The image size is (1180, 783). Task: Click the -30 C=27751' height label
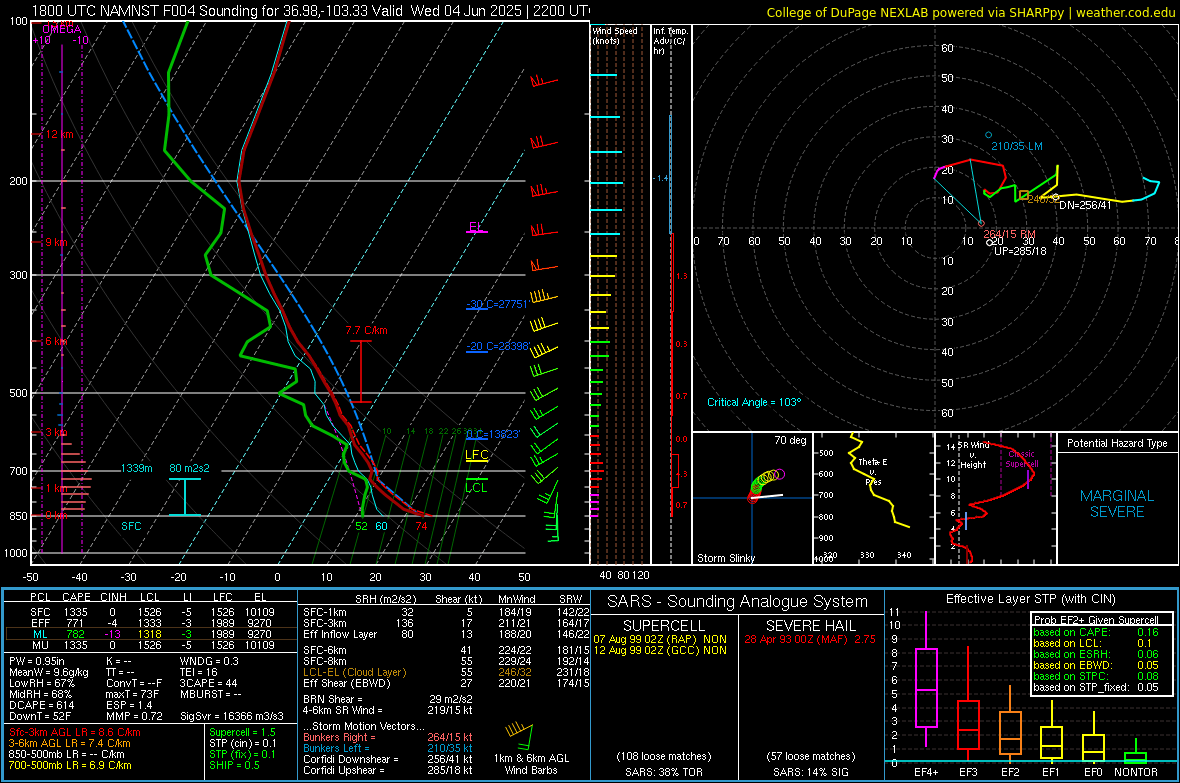coord(497,304)
